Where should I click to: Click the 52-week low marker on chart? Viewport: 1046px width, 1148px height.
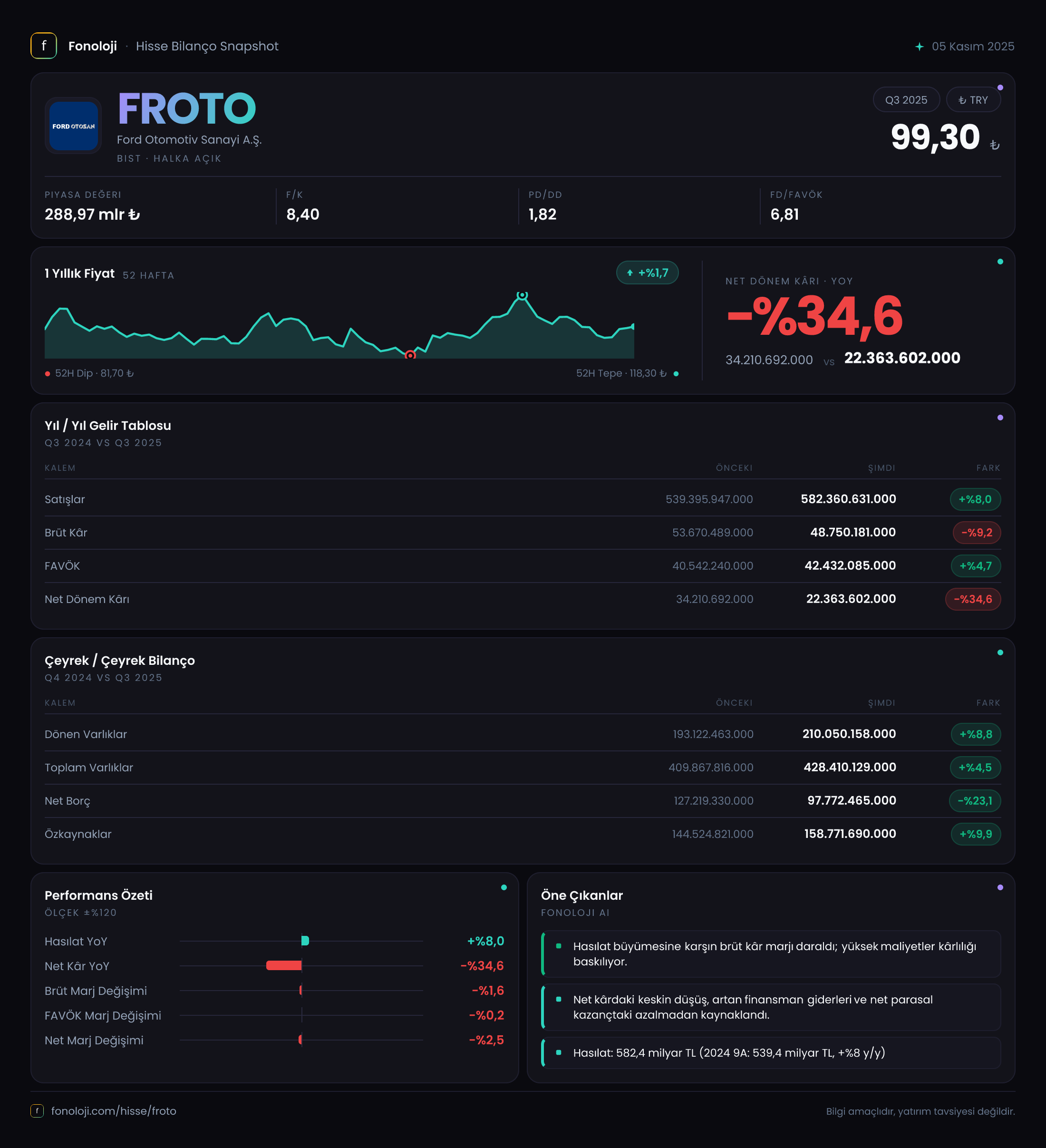click(x=410, y=355)
